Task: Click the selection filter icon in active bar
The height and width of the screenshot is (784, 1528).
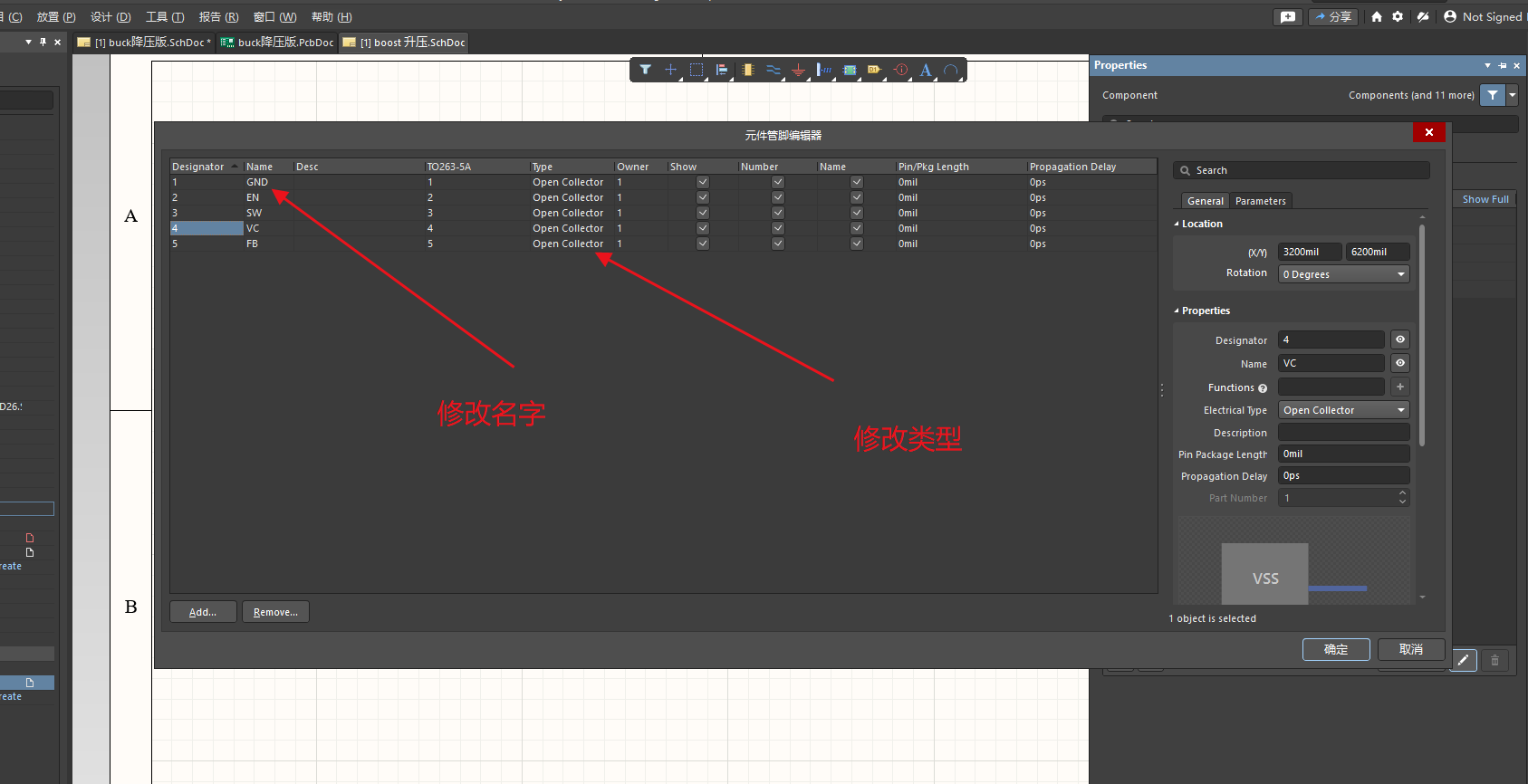Action: coord(645,70)
